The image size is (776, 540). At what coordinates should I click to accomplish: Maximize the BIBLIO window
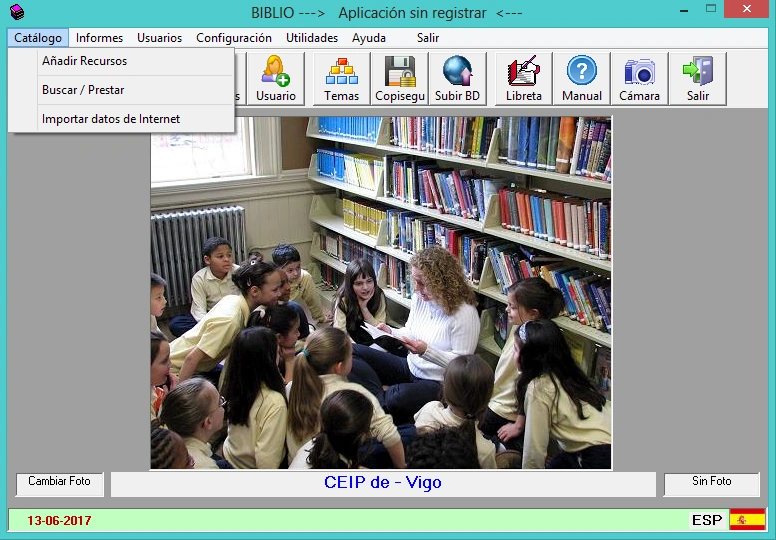pyautogui.click(x=711, y=9)
